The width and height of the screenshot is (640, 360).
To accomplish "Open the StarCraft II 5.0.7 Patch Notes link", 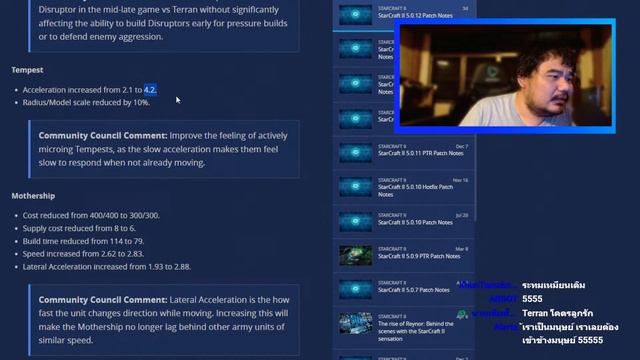I will click(x=413, y=290).
